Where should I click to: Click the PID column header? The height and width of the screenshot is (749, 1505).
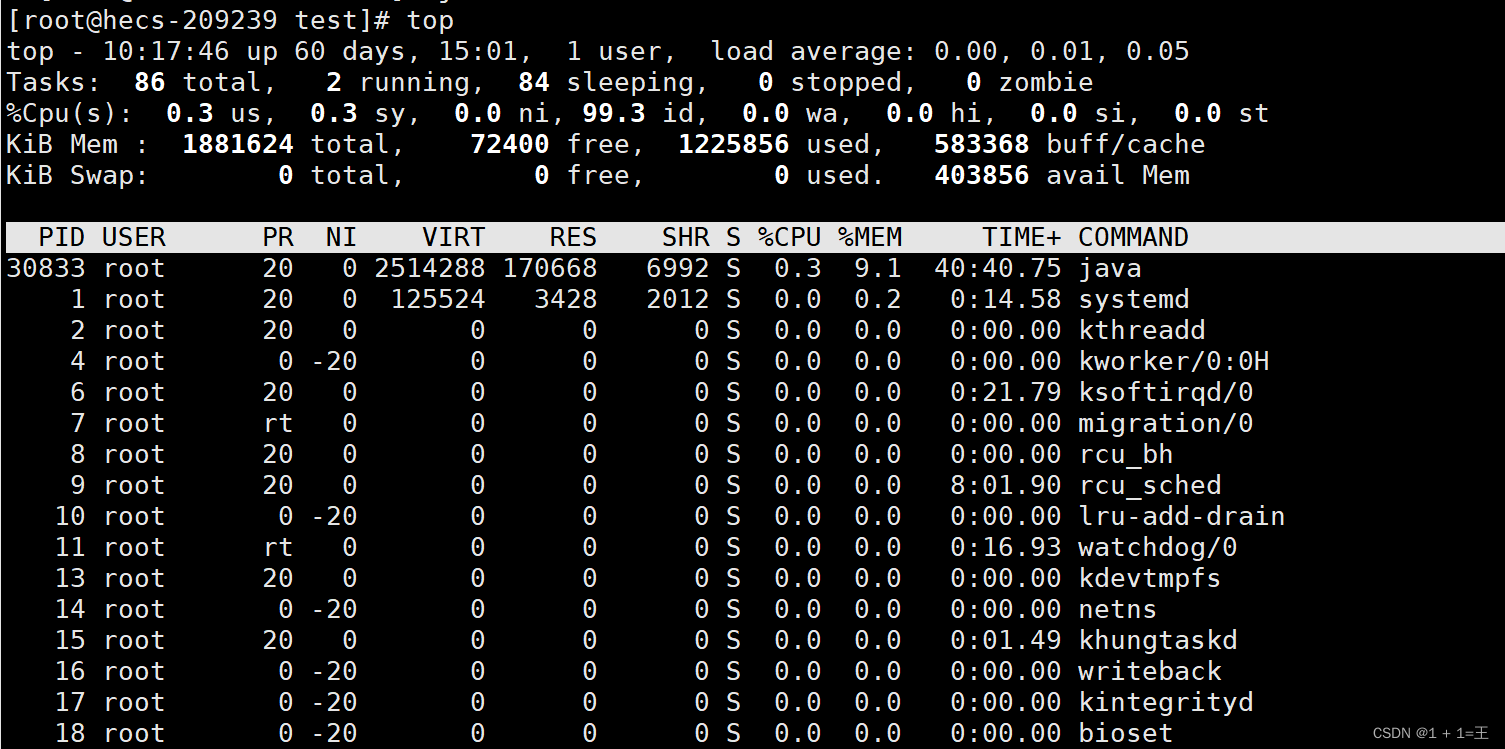click(x=62, y=238)
